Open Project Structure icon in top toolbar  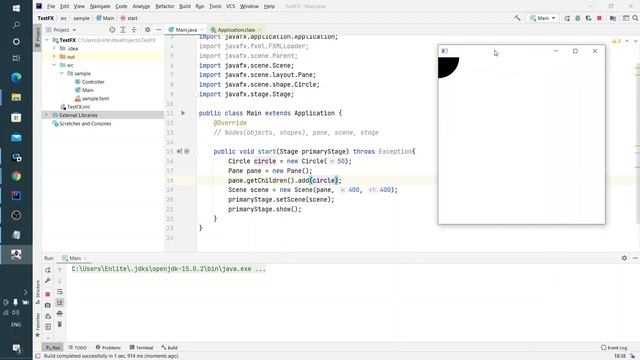coord(613,18)
